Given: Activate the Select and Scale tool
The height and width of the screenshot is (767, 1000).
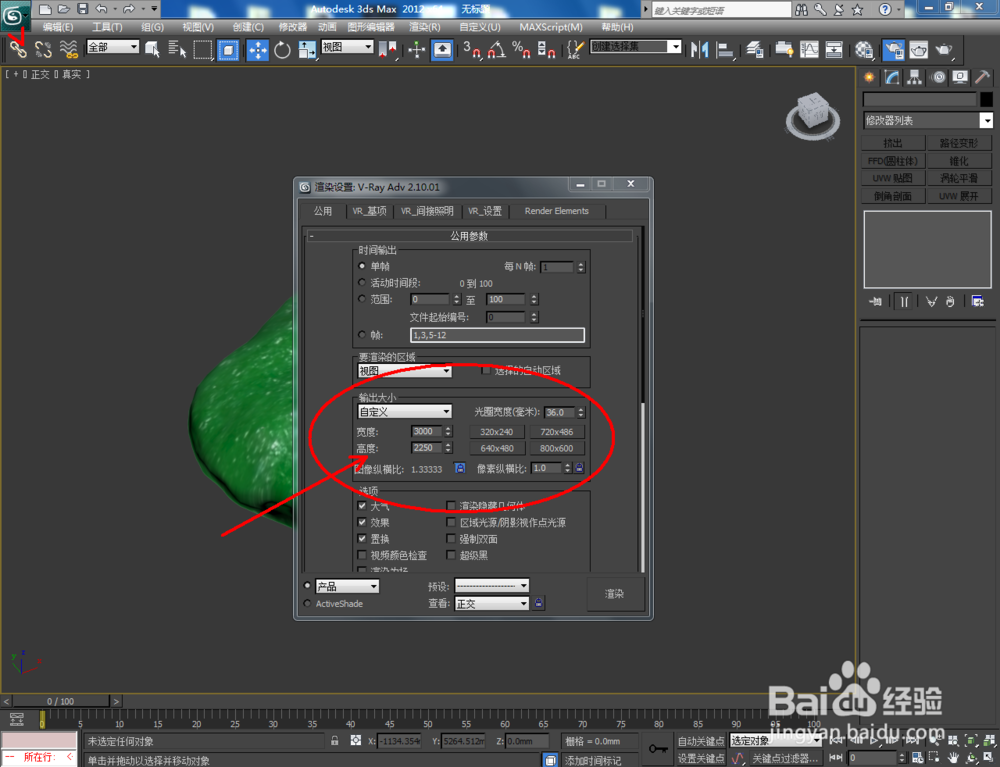Looking at the screenshot, I should coord(307,49).
